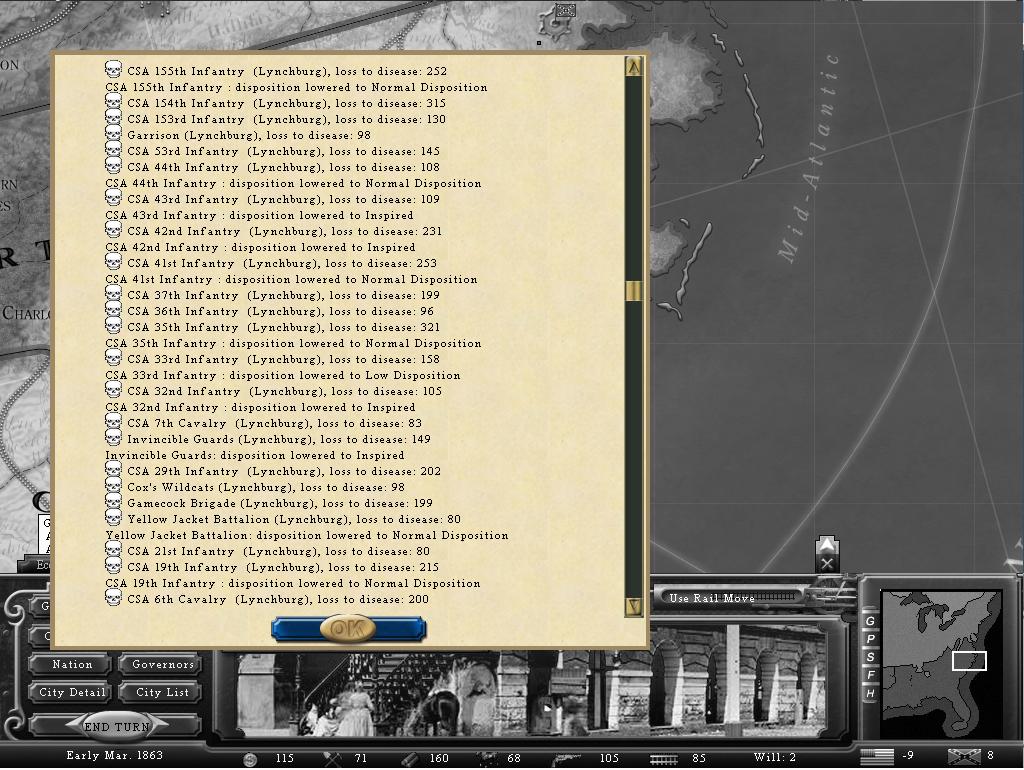Click 'Invincible Guards: disposition lowered to Inspired'

255,455
